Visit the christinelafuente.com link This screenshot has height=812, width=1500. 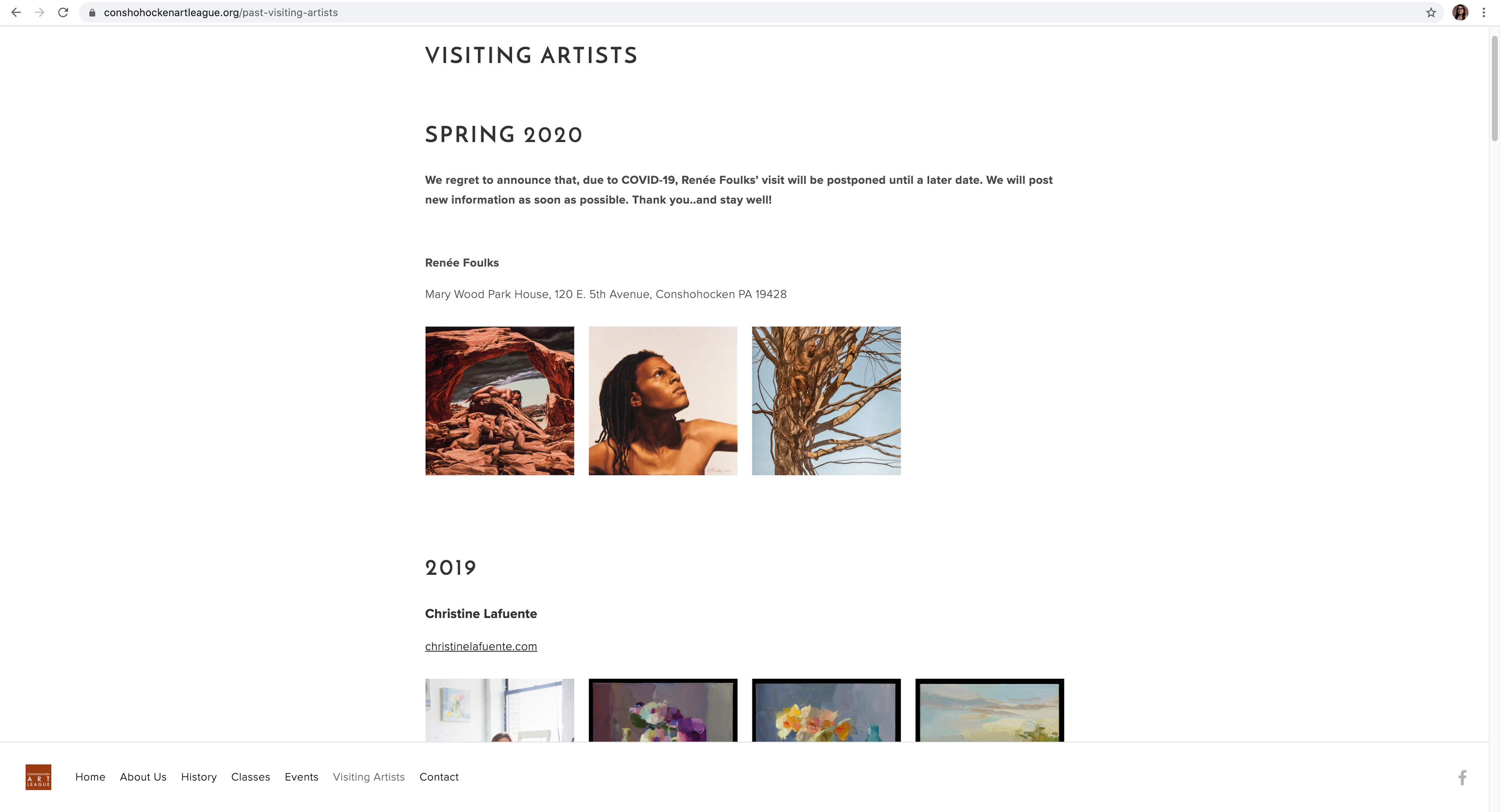coord(481,646)
